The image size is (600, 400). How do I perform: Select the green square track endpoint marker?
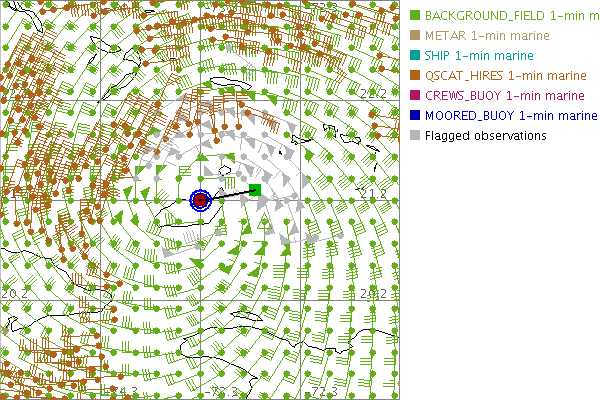(x=255, y=189)
